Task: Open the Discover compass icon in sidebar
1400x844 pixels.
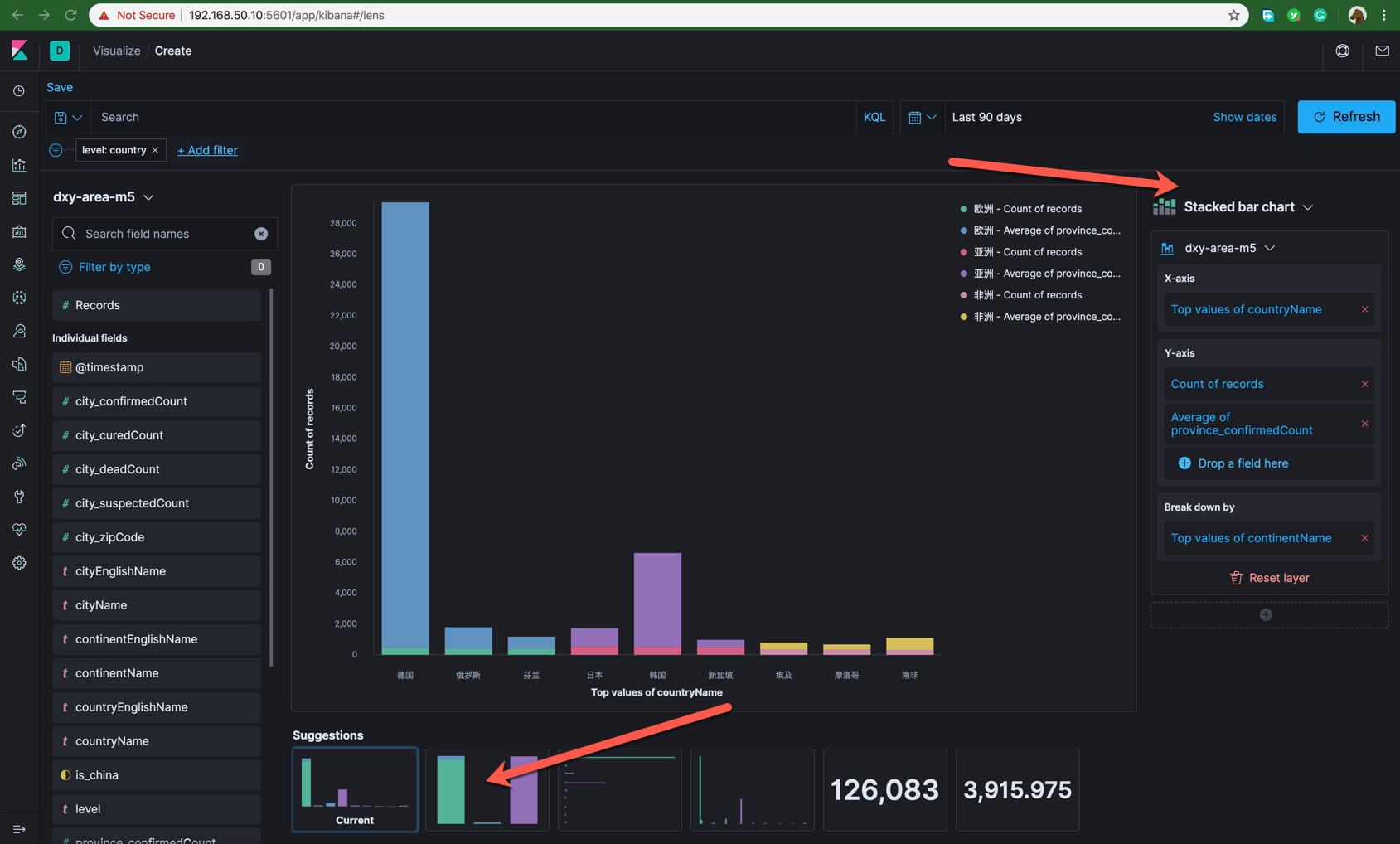Action: click(19, 132)
